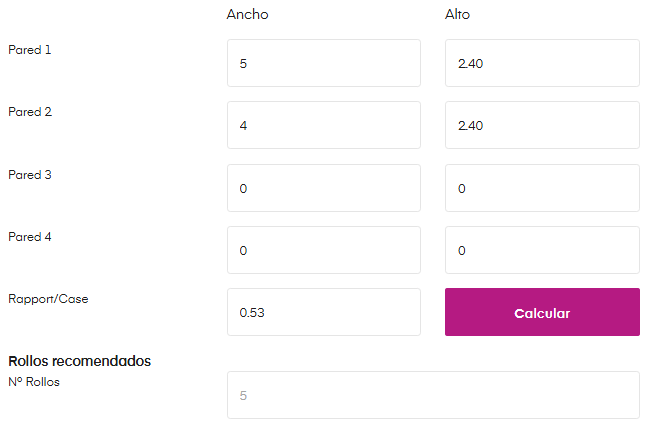Click the Rollos recomendados heading
The image size is (652, 428).
pos(79,361)
